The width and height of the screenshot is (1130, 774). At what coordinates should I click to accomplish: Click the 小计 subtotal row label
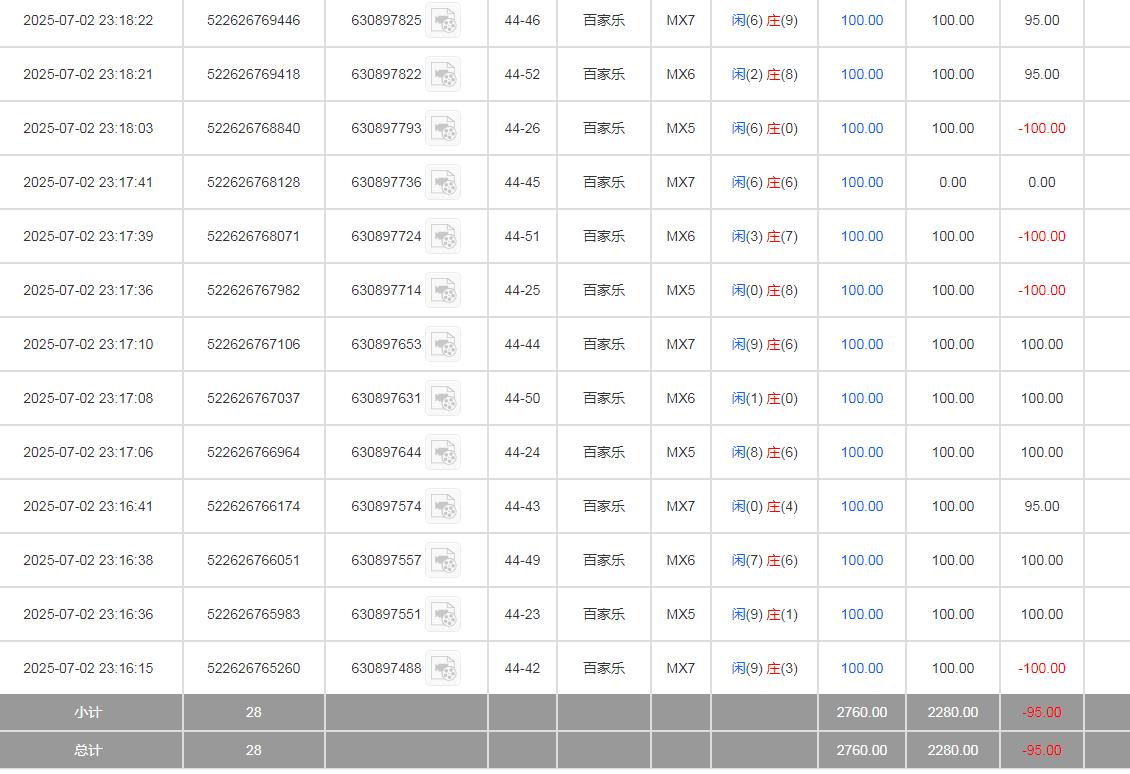88,713
